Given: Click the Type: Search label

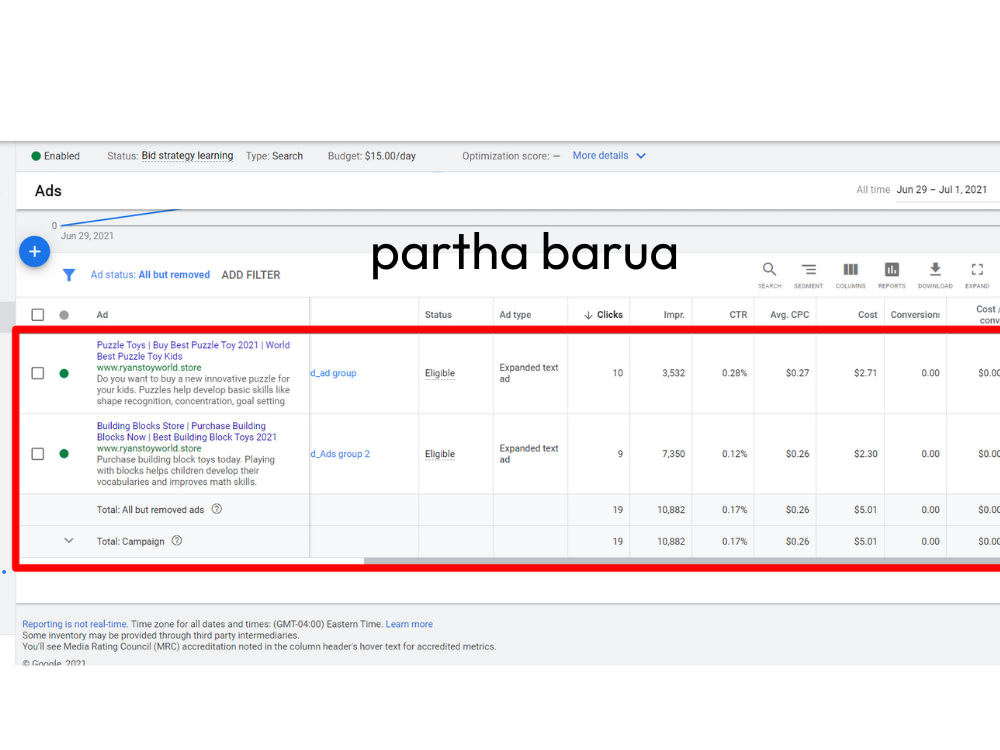Looking at the screenshot, I should (274, 156).
